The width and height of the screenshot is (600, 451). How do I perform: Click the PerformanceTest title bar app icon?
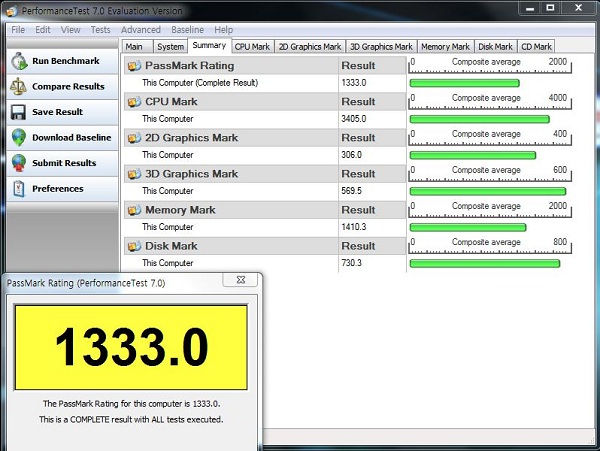click(11, 11)
